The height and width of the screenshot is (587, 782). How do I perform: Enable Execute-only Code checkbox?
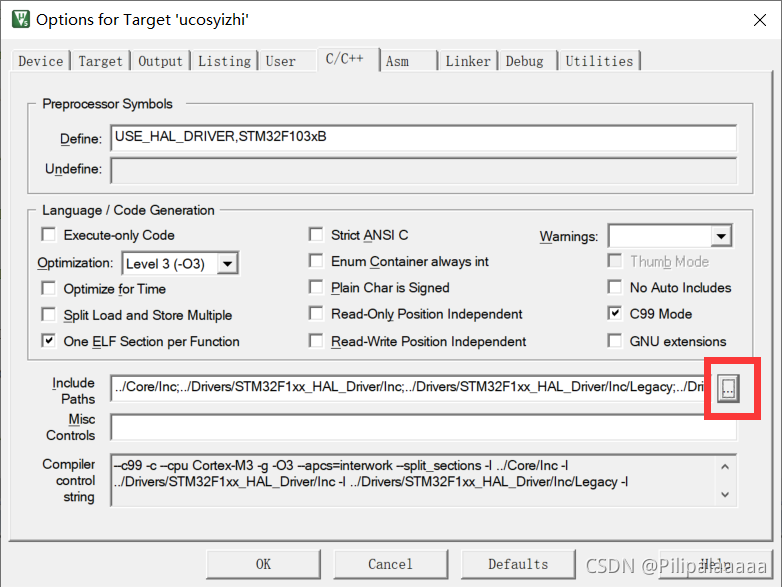[x=48, y=234]
